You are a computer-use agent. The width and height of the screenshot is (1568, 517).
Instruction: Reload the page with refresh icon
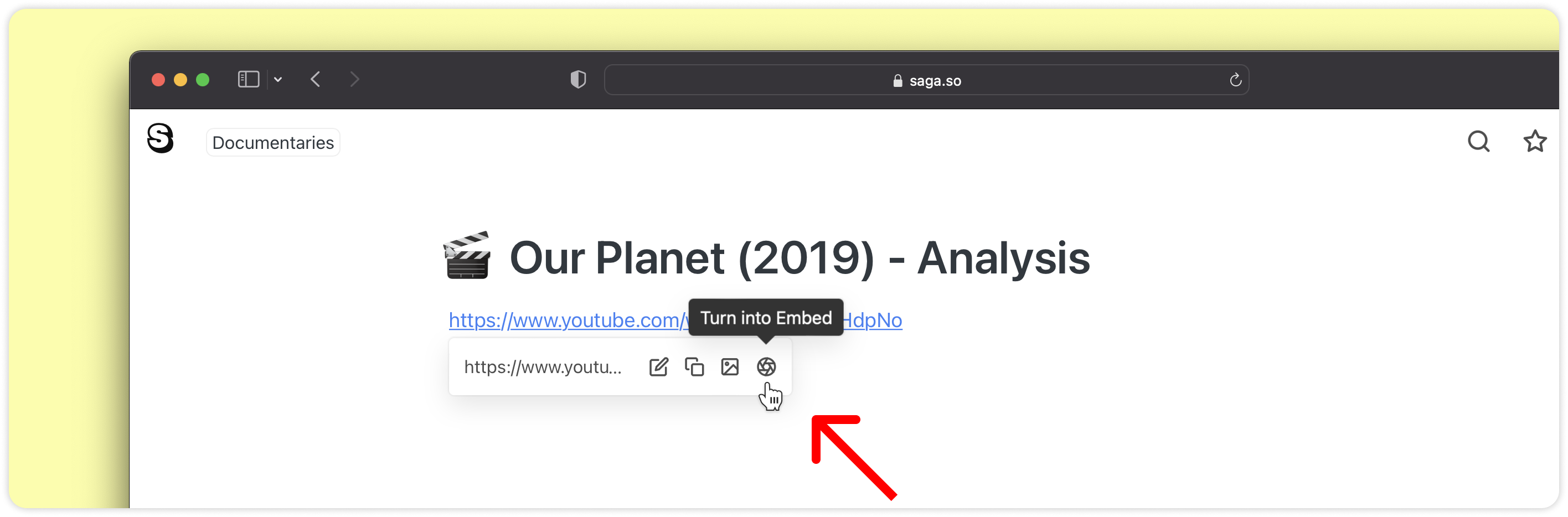(x=1235, y=80)
